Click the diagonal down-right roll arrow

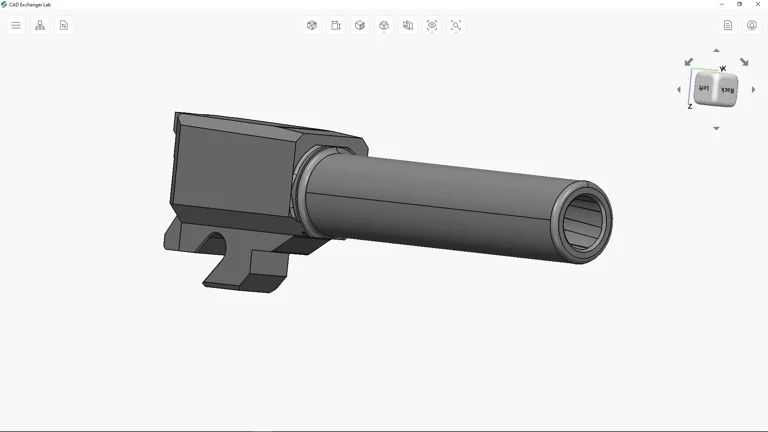click(x=744, y=62)
